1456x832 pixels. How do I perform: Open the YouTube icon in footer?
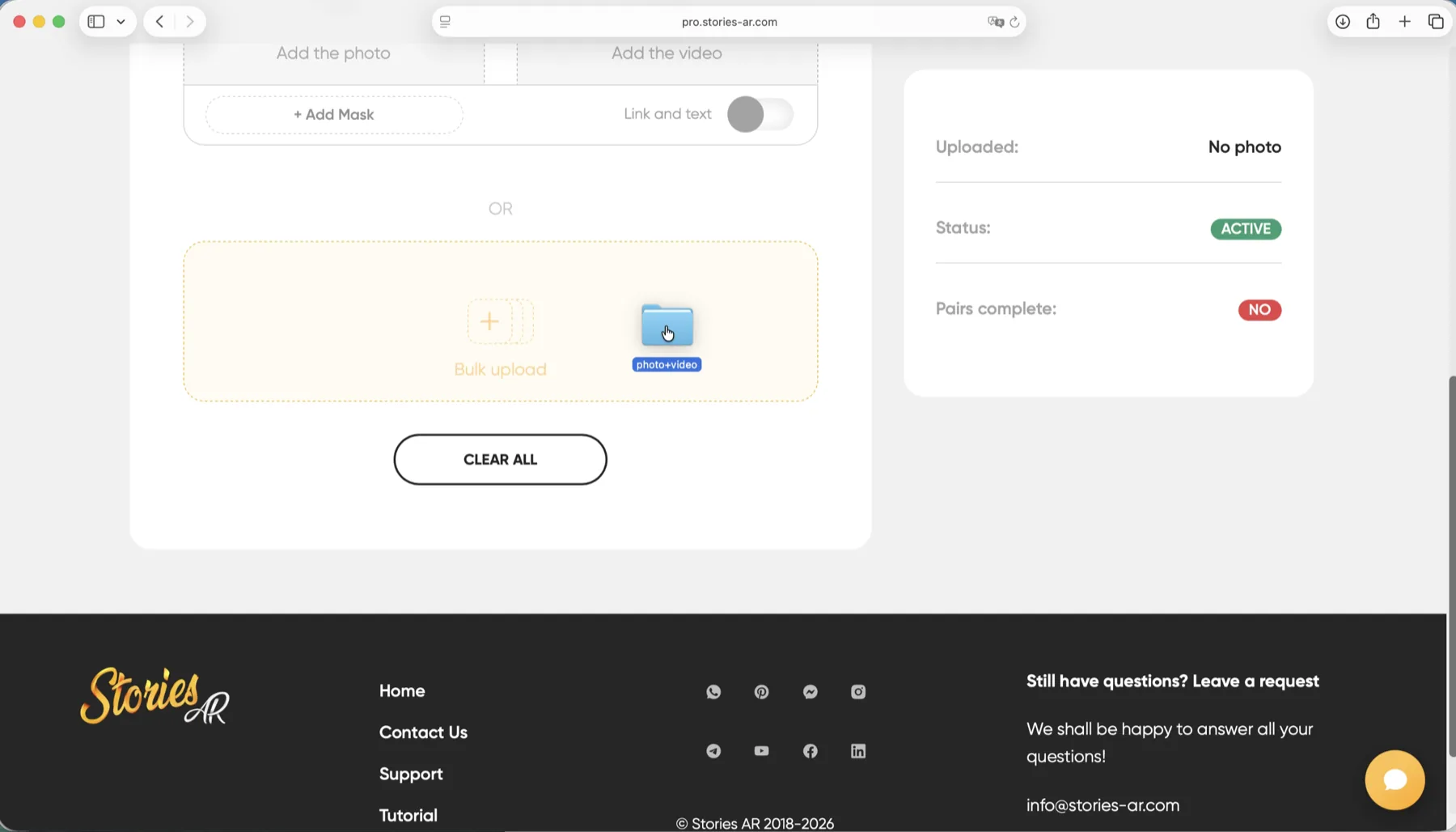pyautogui.click(x=761, y=751)
